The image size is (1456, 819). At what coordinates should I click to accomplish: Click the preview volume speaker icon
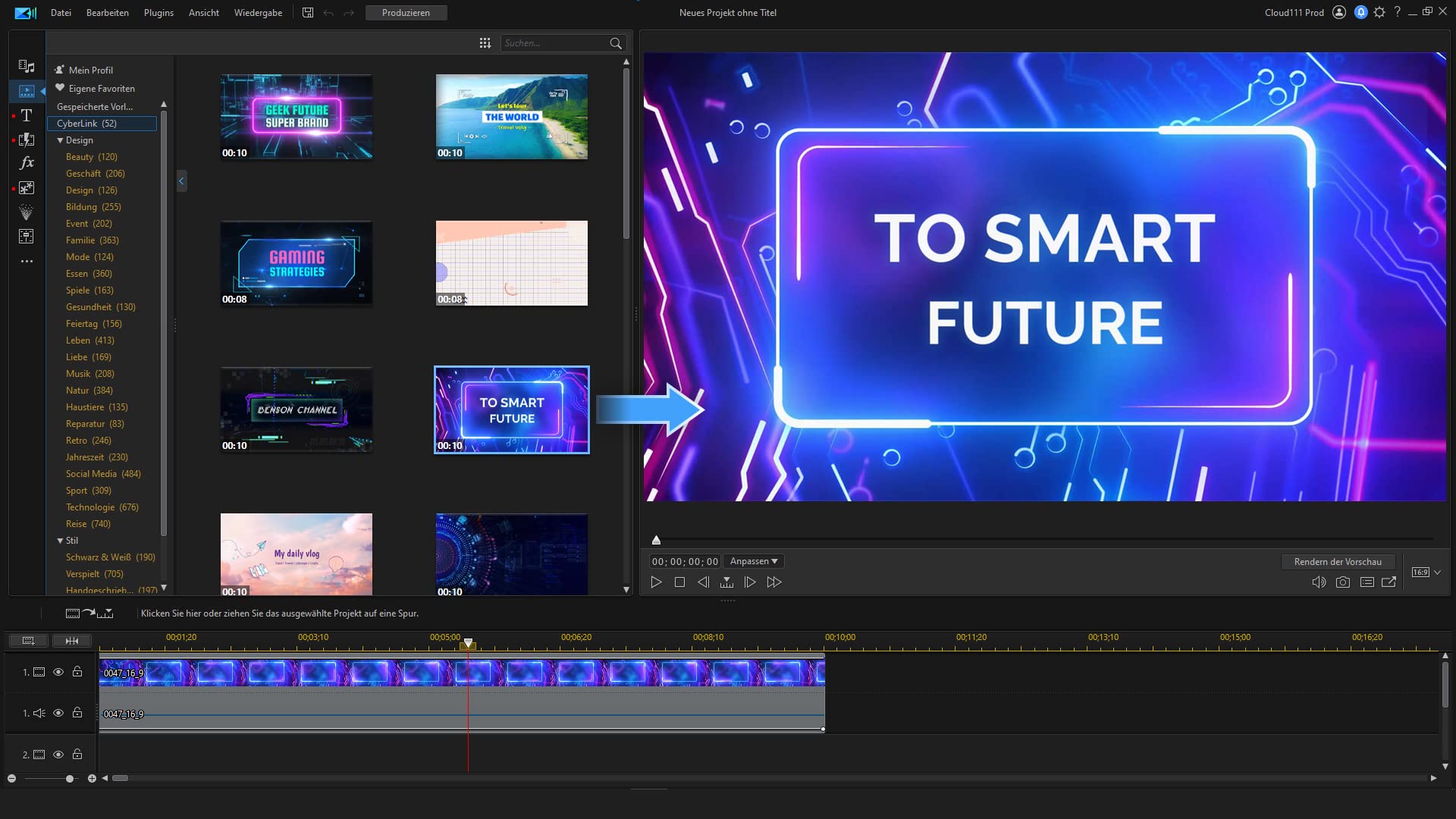[1319, 582]
